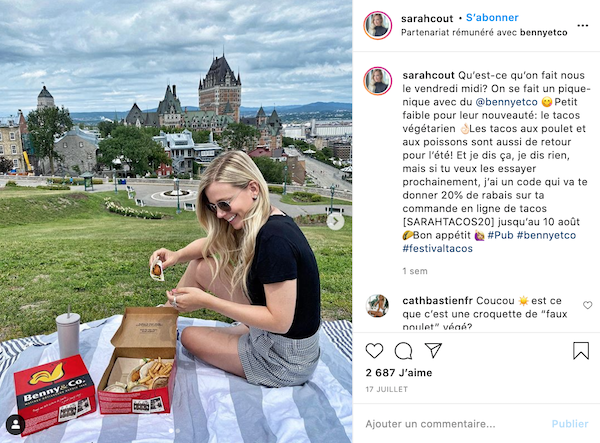Select second carousel dot indicator
600x443 pixels.
[x=179, y=431]
